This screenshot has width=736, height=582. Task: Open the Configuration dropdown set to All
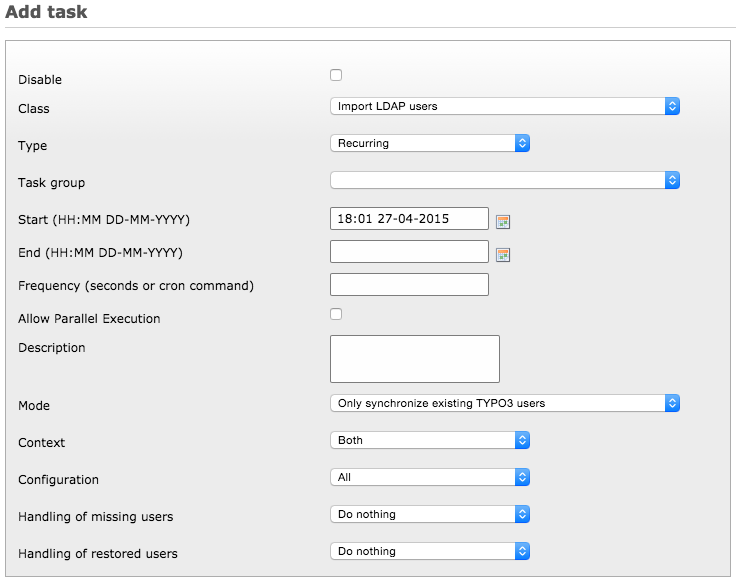(429, 477)
